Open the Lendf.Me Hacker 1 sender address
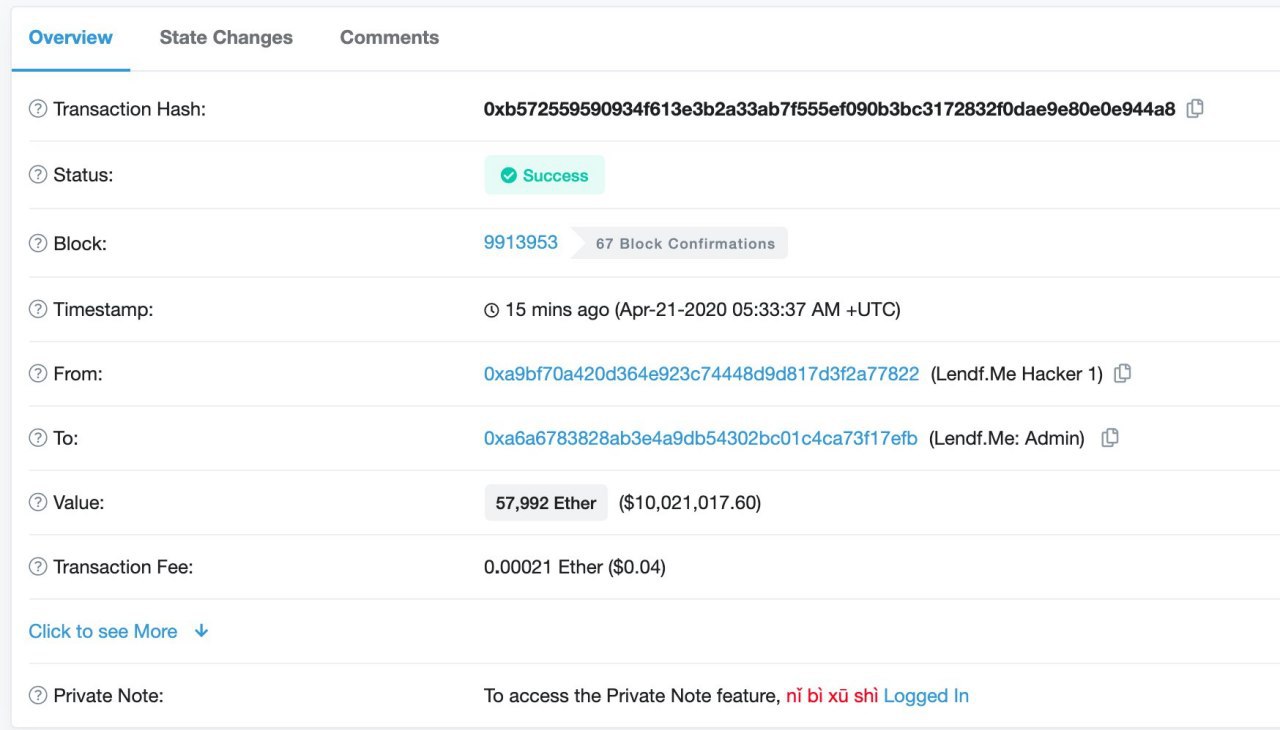Image resolution: width=1280 pixels, height=730 pixels. click(701, 373)
